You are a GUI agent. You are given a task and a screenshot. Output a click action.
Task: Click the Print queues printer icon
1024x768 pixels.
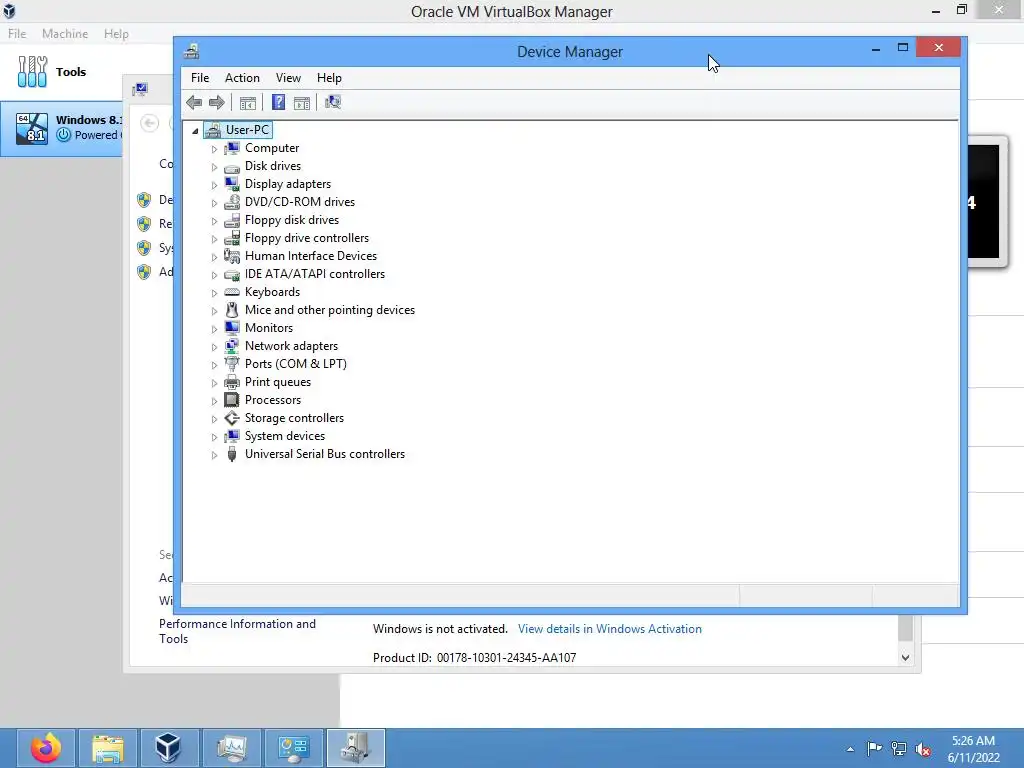(x=232, y=382)
